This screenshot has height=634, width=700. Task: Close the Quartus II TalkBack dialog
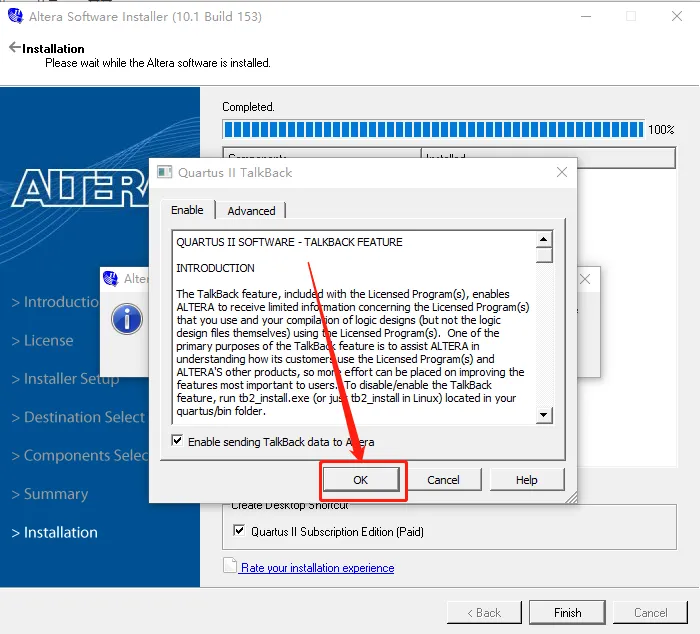click(x=562, y=172)
